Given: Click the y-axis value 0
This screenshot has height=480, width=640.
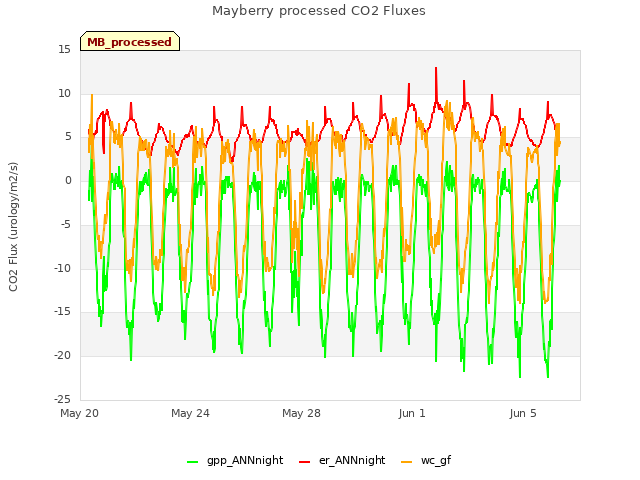Looking at the screenshot, I should pos(68,180).
